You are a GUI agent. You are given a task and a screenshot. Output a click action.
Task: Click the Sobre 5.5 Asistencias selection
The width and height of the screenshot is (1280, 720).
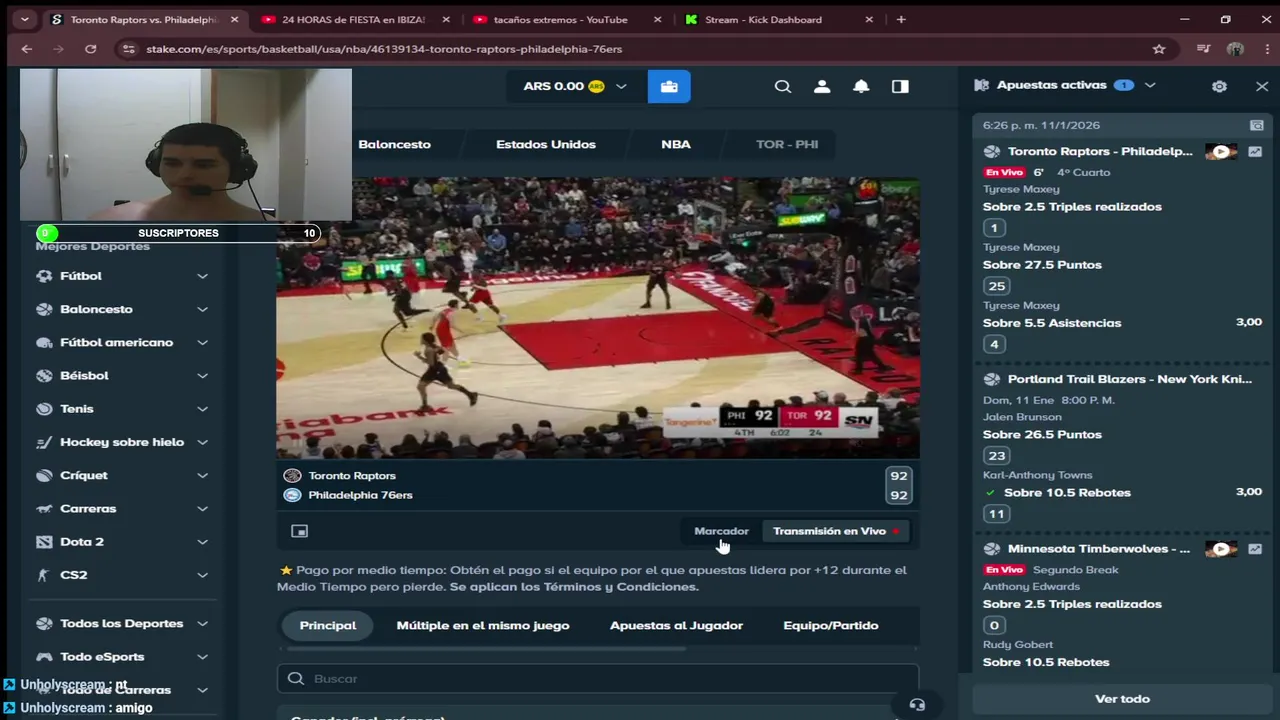1052,323
